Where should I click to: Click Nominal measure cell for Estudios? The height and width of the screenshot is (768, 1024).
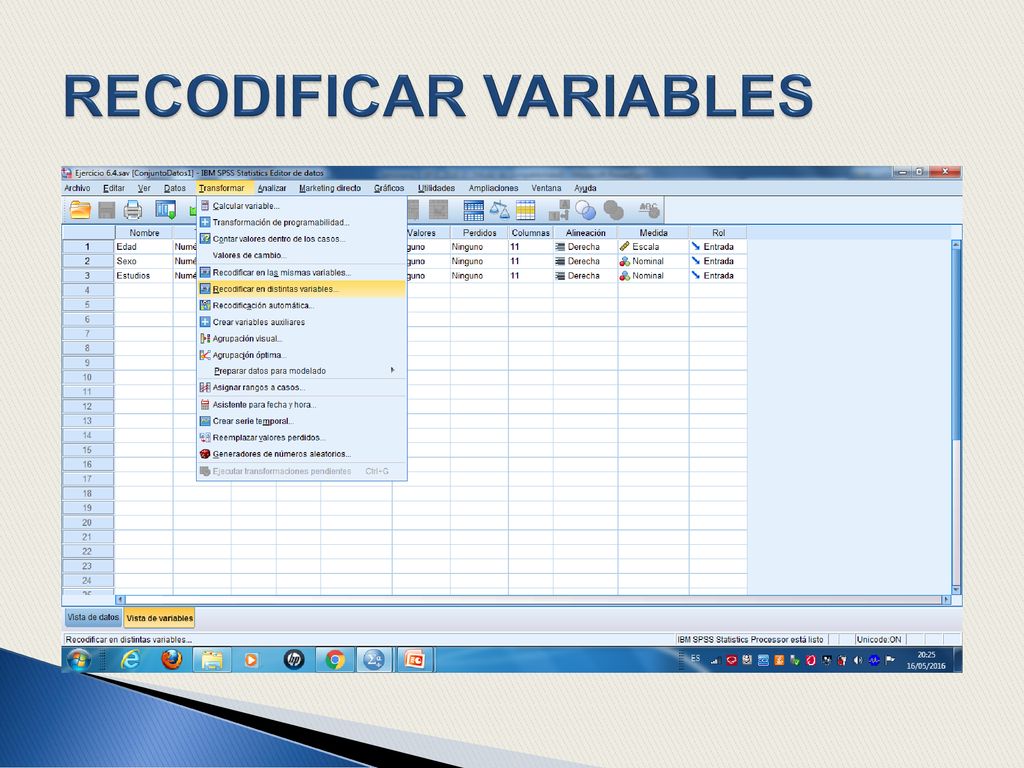coord(653,276)
